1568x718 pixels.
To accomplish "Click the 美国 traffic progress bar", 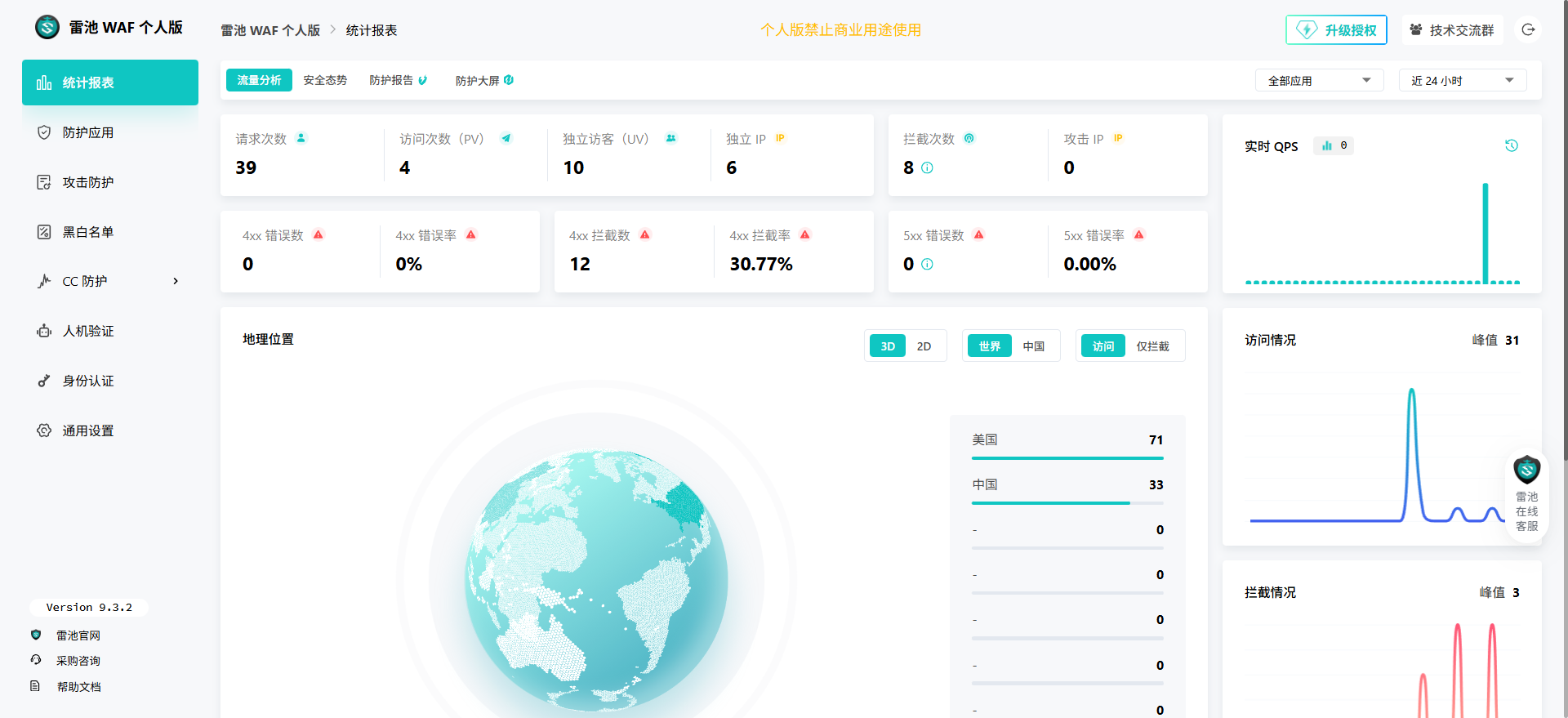I will pyautogui.click(x=1067, y=458).
